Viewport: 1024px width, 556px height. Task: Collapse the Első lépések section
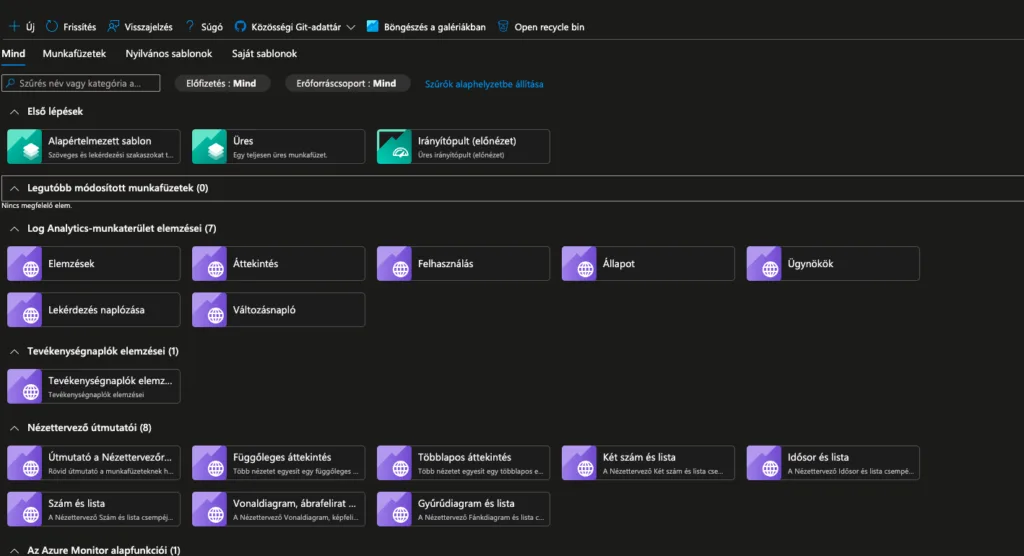tap(14, 111)
